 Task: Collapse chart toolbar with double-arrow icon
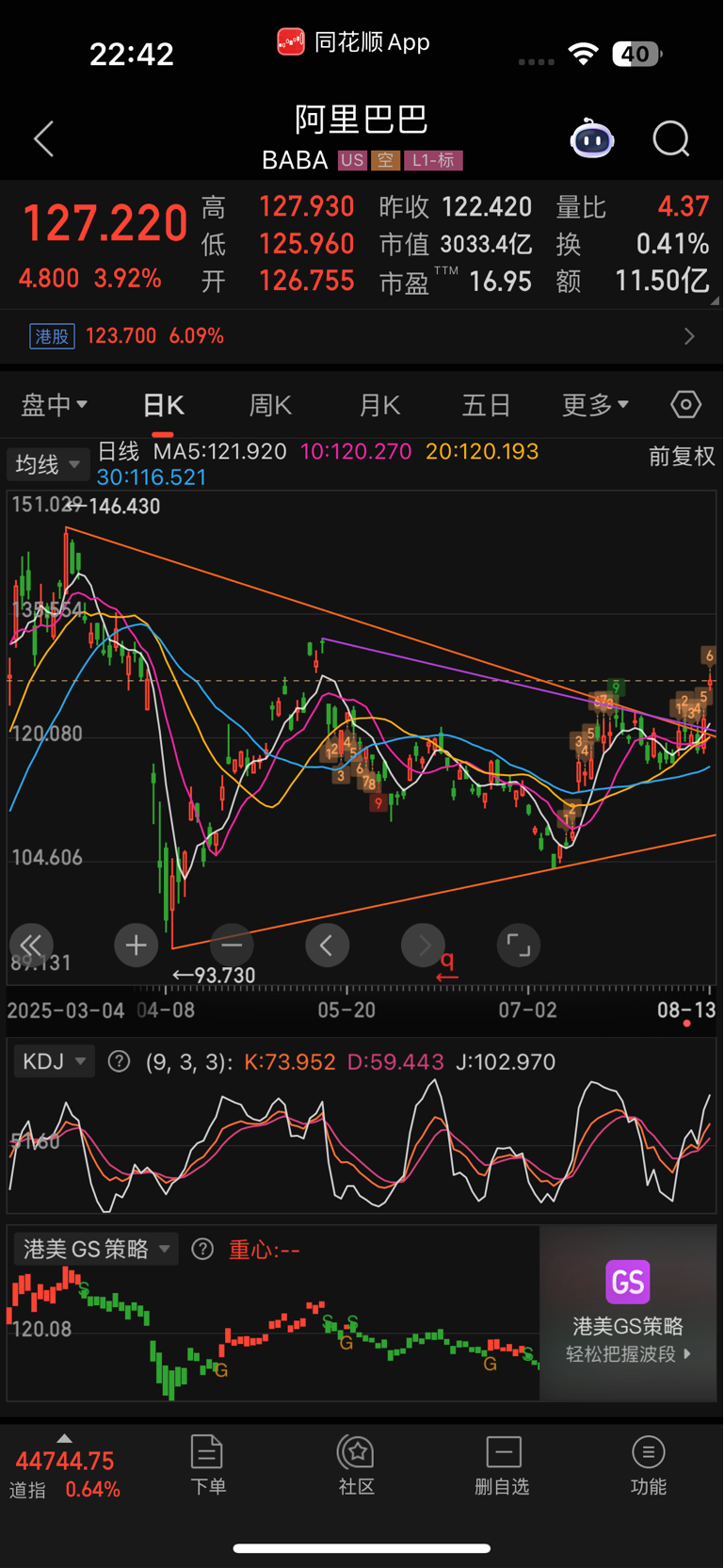pos(31,945)
